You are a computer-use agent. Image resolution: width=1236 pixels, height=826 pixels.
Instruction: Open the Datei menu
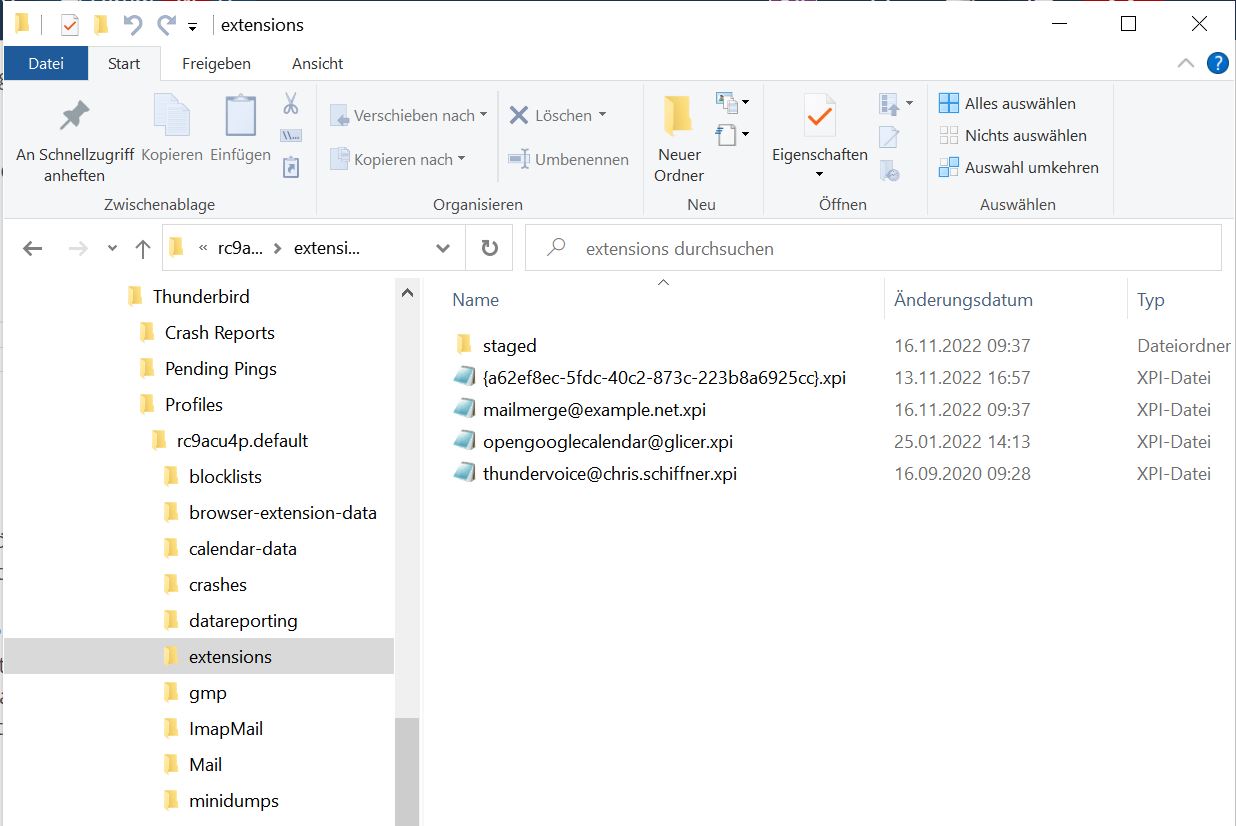46,63
